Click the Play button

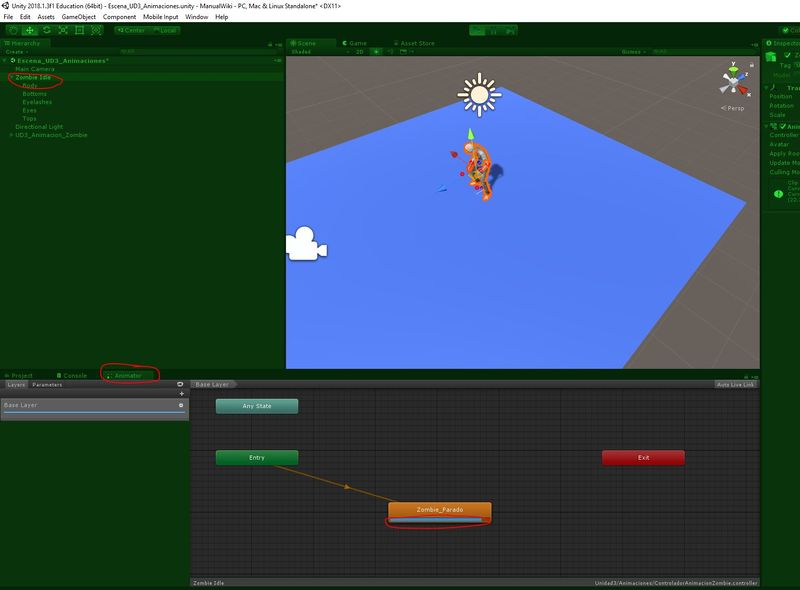click(478, 31)
